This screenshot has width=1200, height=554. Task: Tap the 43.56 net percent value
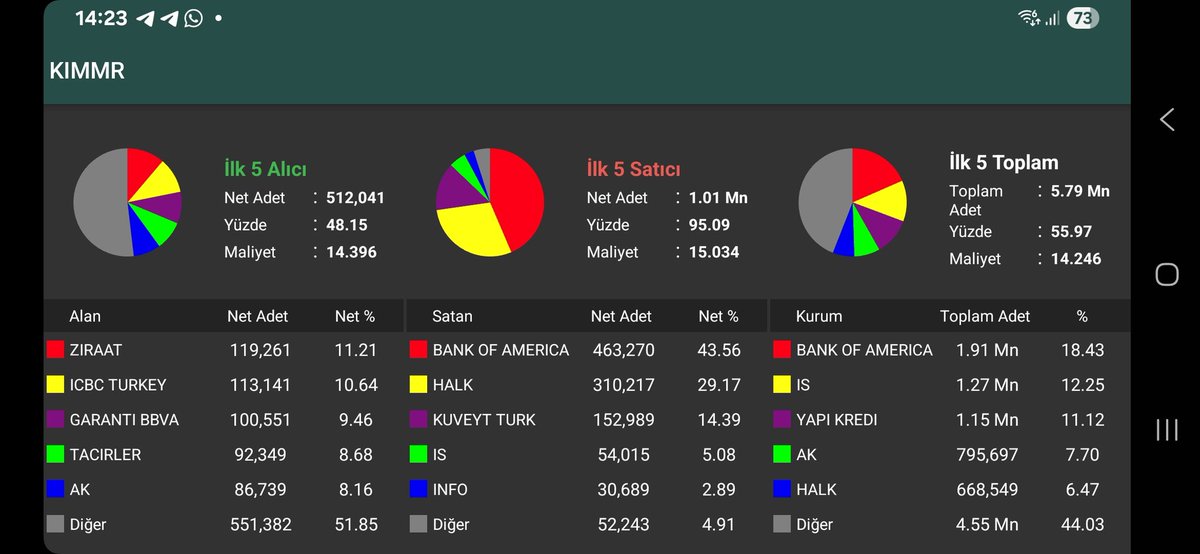pyautogui.click(x=718, y=350)
